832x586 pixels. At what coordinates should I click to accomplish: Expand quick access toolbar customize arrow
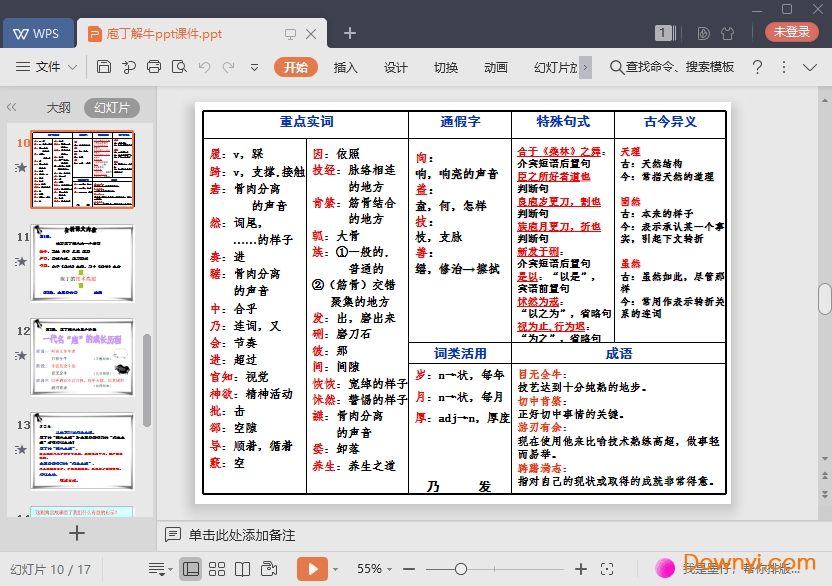pyautogui.click(x=254, y=67)
